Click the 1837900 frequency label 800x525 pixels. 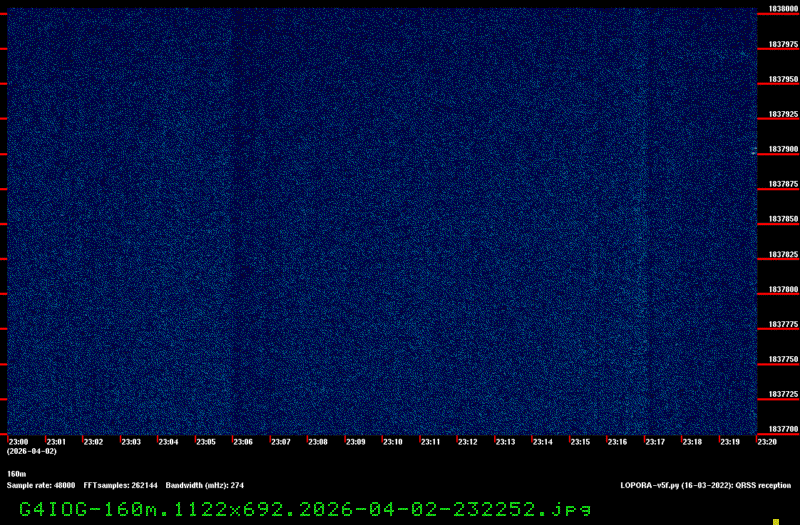(783, 149)
